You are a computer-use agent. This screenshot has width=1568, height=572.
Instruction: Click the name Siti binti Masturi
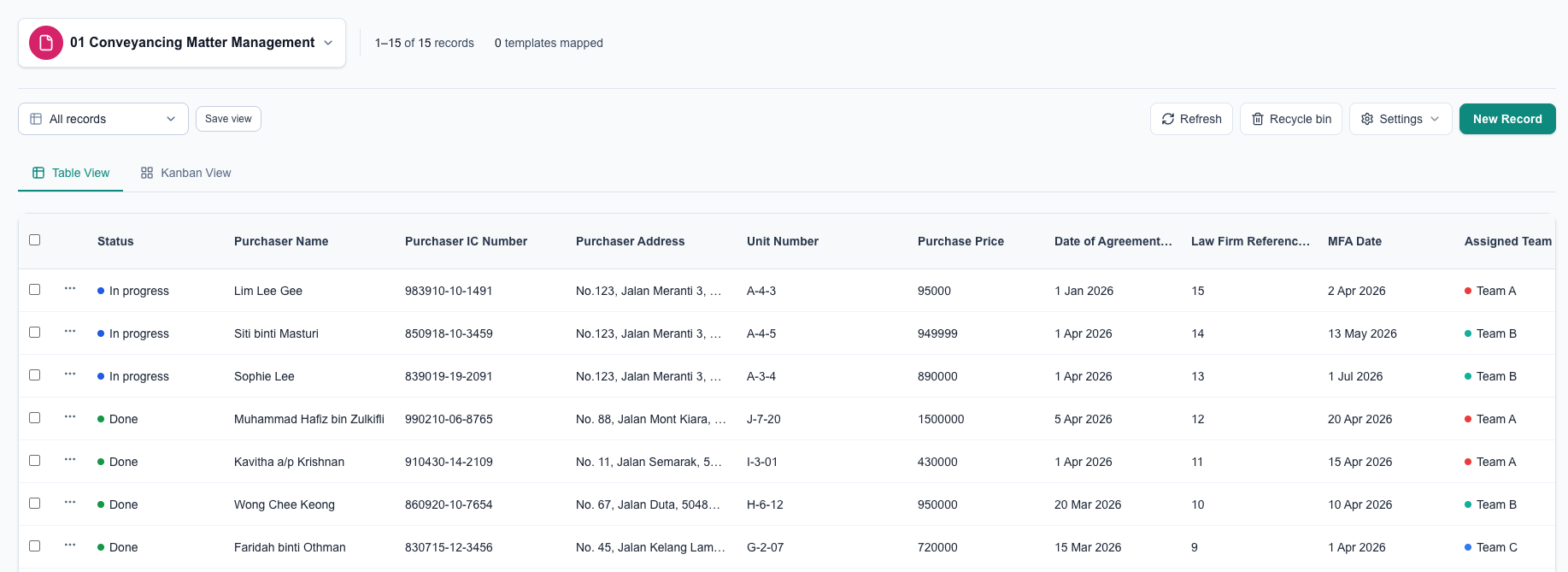276,333
